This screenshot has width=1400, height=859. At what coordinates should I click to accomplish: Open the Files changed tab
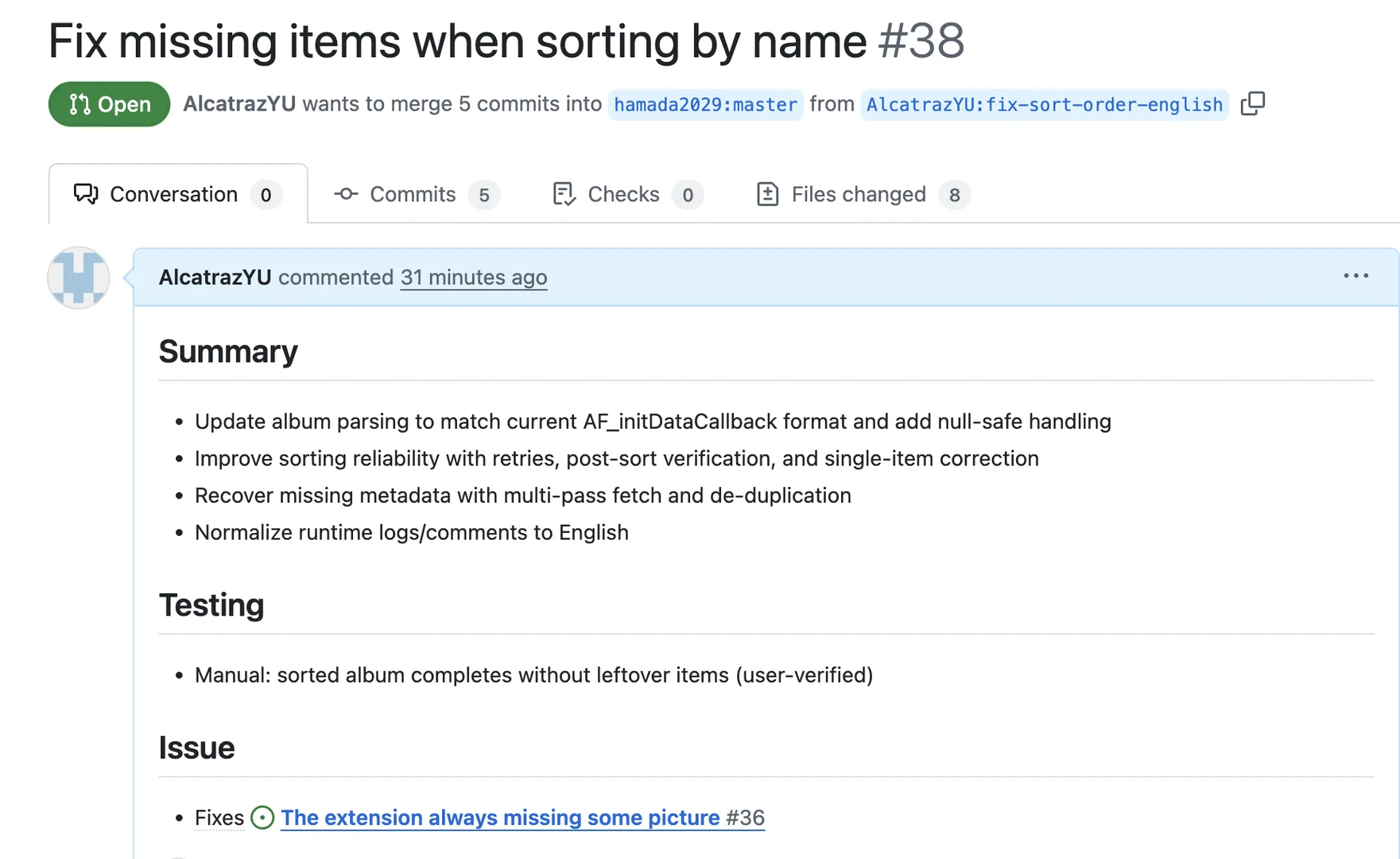[863, 194]
